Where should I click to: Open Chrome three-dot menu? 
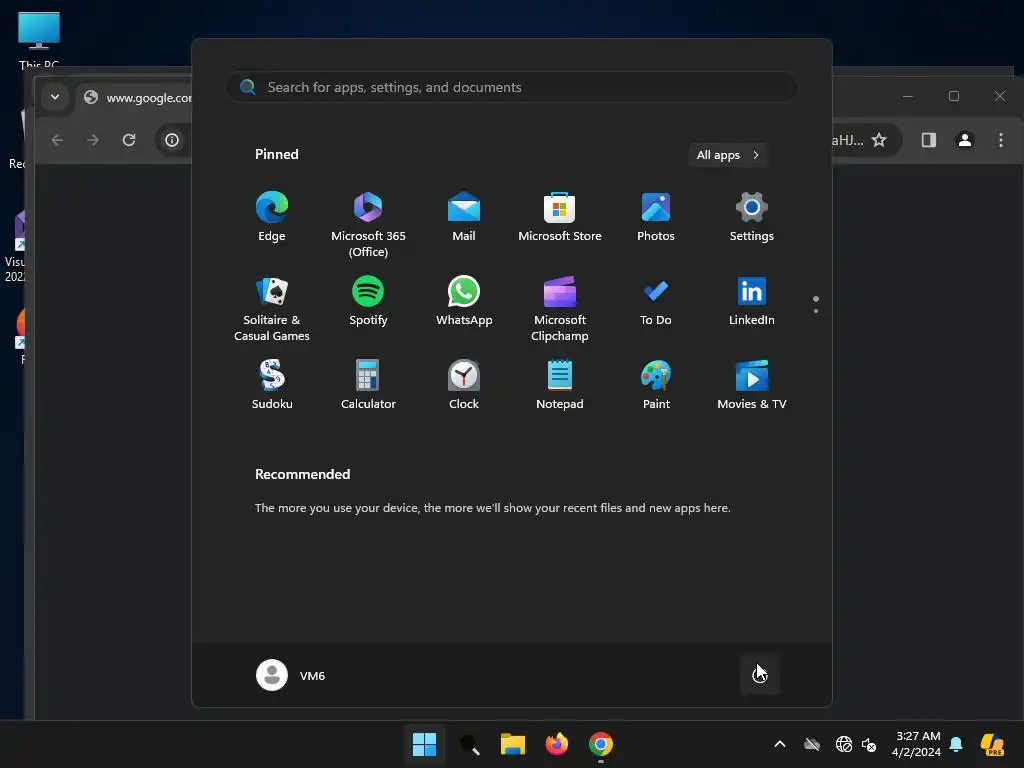point(1000,140)
